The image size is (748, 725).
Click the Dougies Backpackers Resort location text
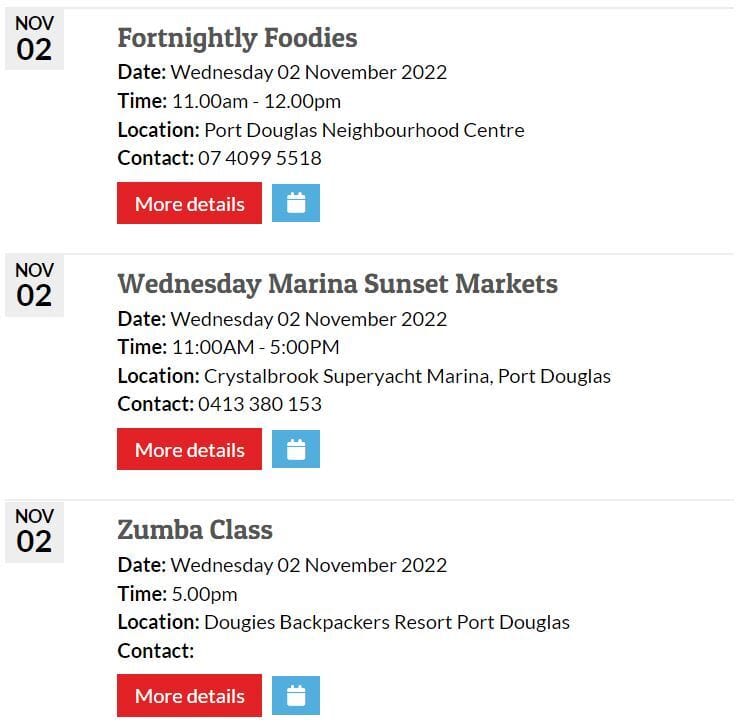[x=387, y=622]
